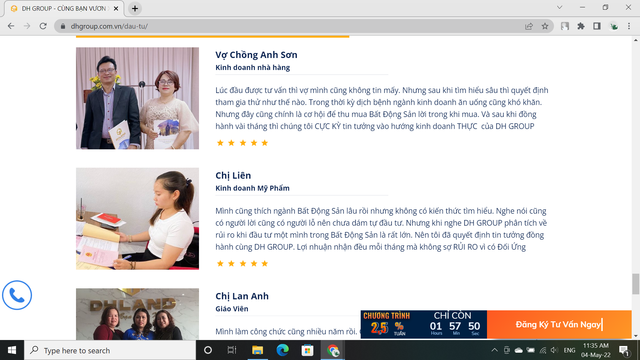640x360 pixels.
Task: Go back to the previous page
Action: click(x=11, y=26)
